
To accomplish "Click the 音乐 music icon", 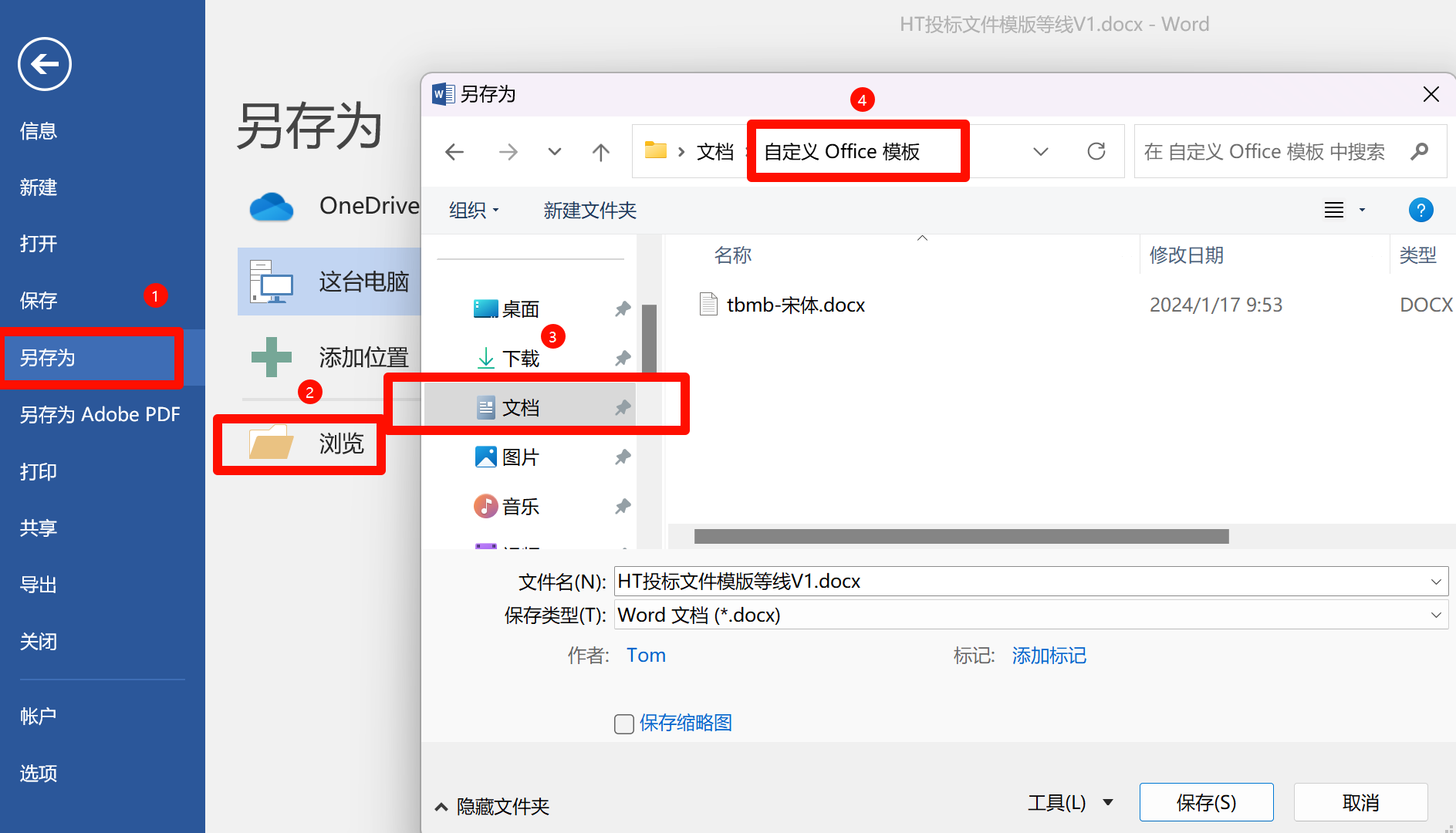I will pos(485,506).
